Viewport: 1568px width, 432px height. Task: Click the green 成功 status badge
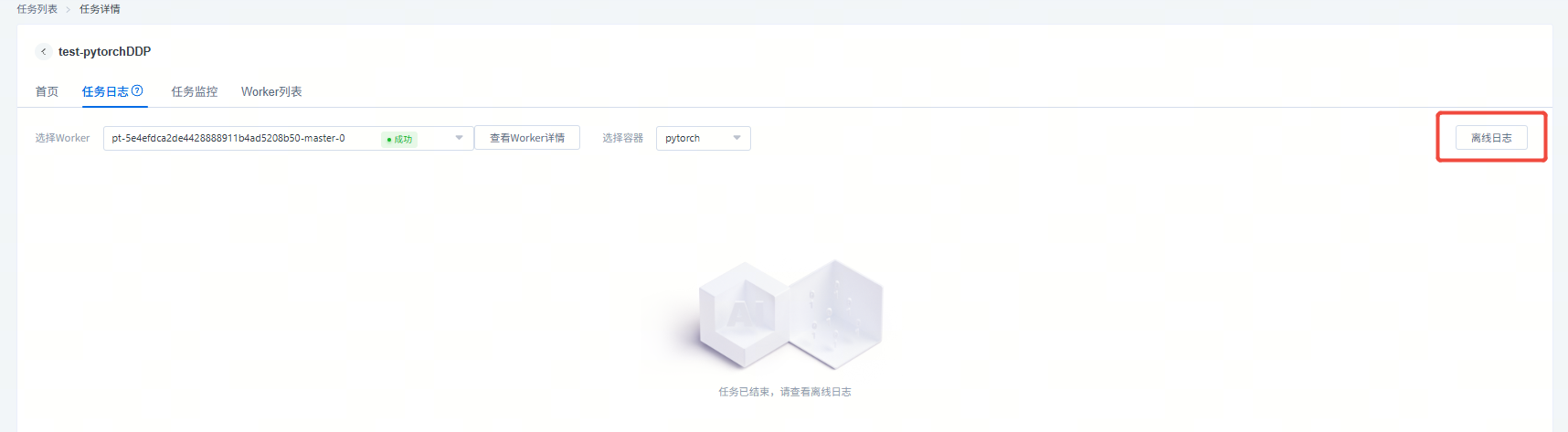coord(399,139)
